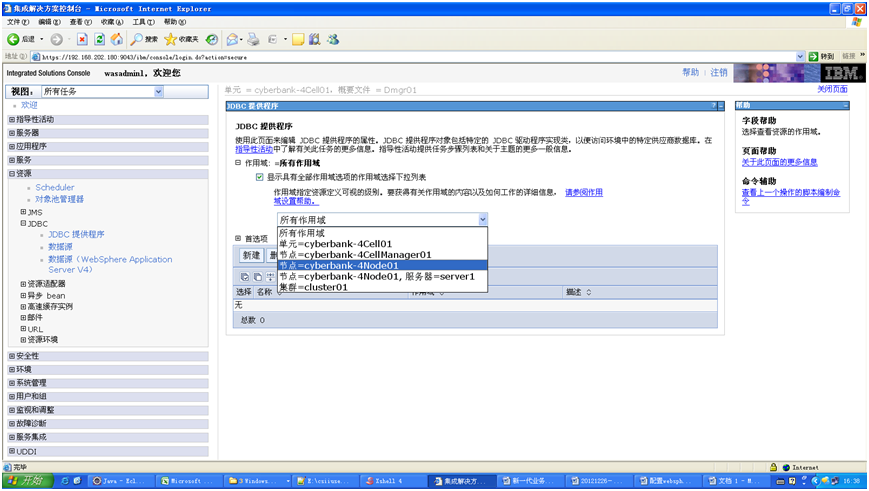Open the 编辑 menu
This screenshot has height=491, width=869.
49,22
